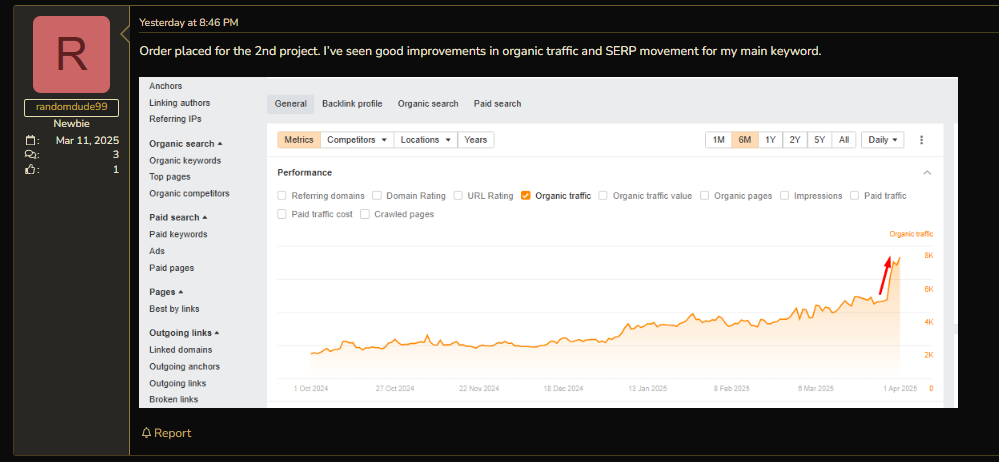Collapse the Outgoing links sidebar section

(184, 333)
